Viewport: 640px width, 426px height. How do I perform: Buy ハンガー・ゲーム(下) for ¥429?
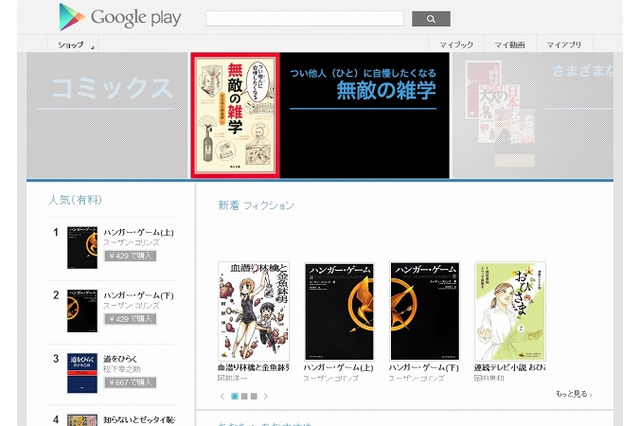(x=130, y=319)
